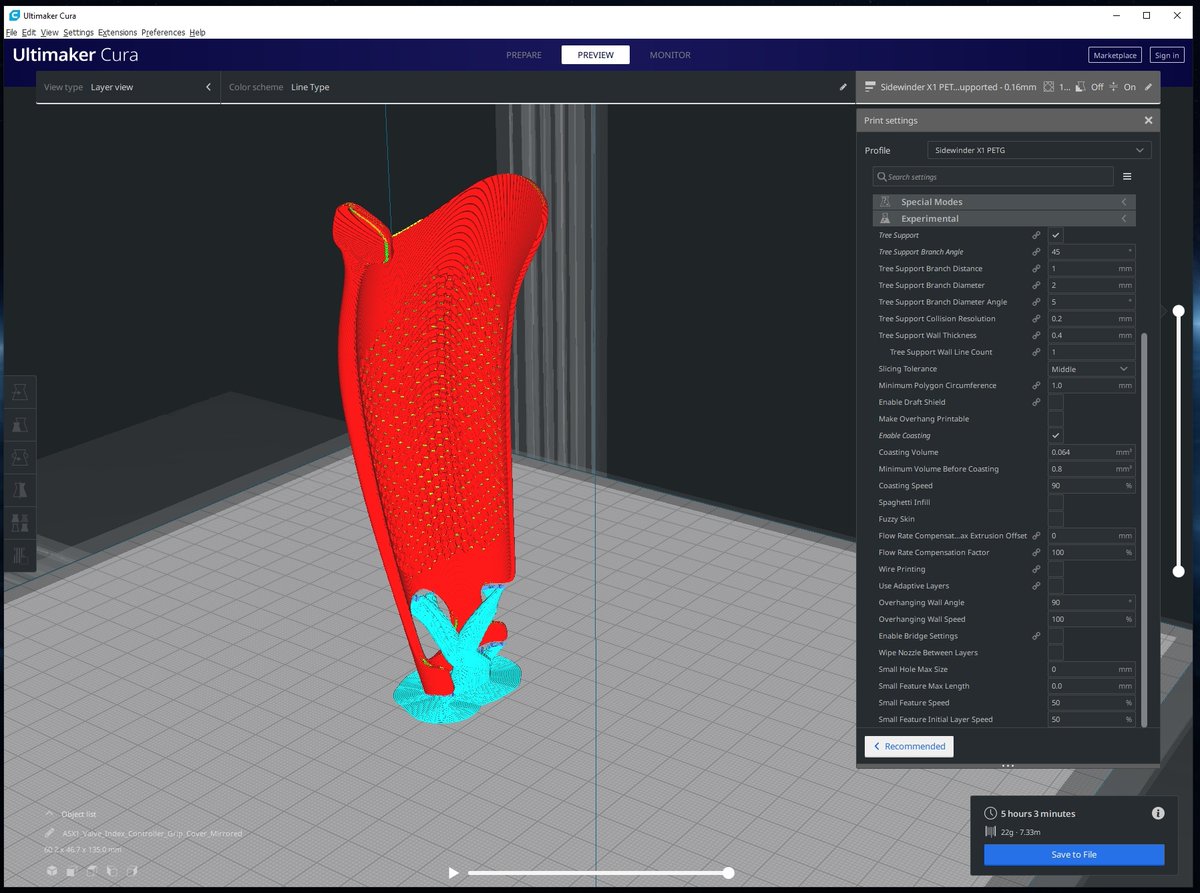Select the Support Blocker tool
The width and height of the screenshot is (1200, 893).
pyautogui.click(x=20, y=555)
